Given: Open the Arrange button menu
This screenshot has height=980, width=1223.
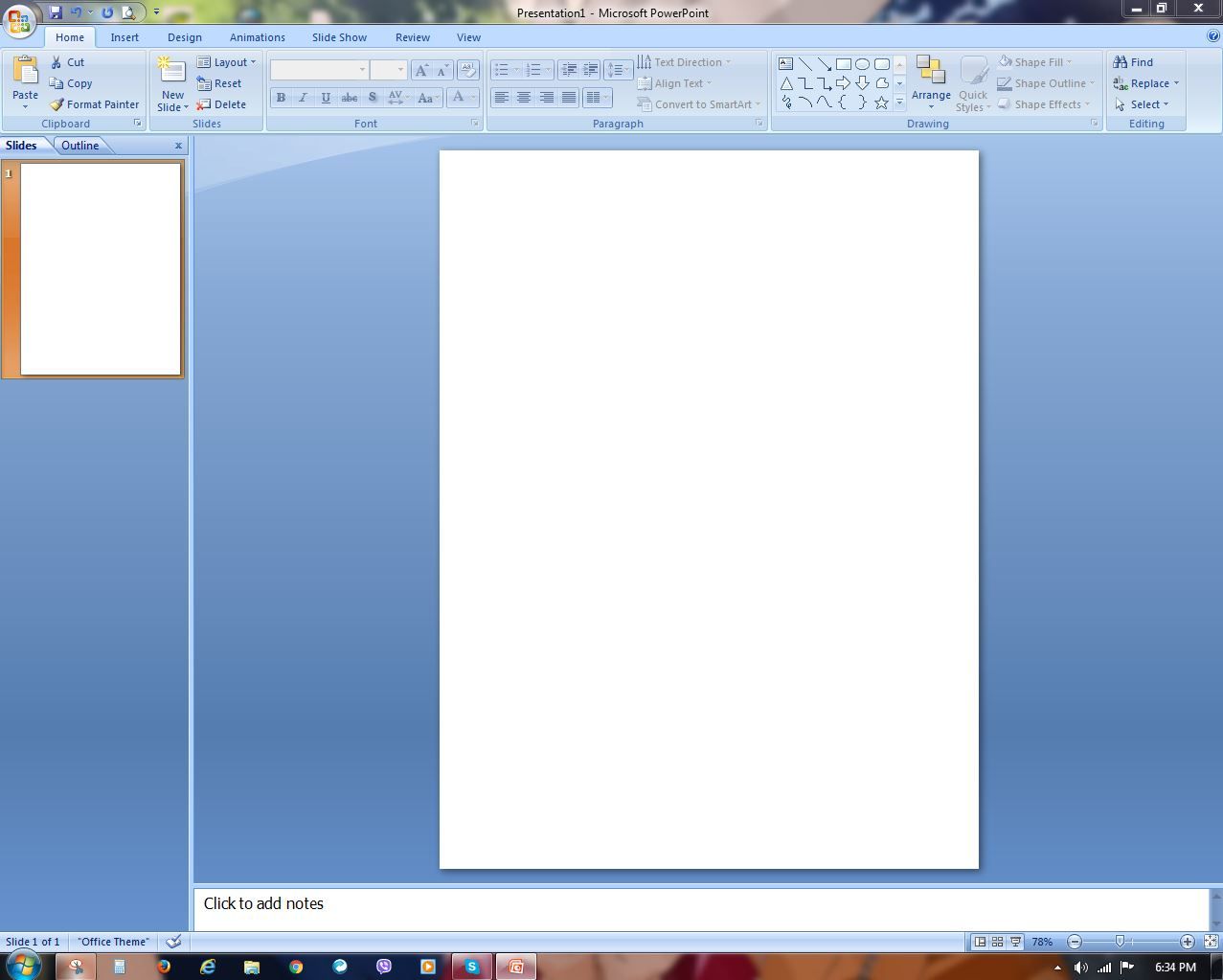Looking at the screenshot, I should click(931, 83).
